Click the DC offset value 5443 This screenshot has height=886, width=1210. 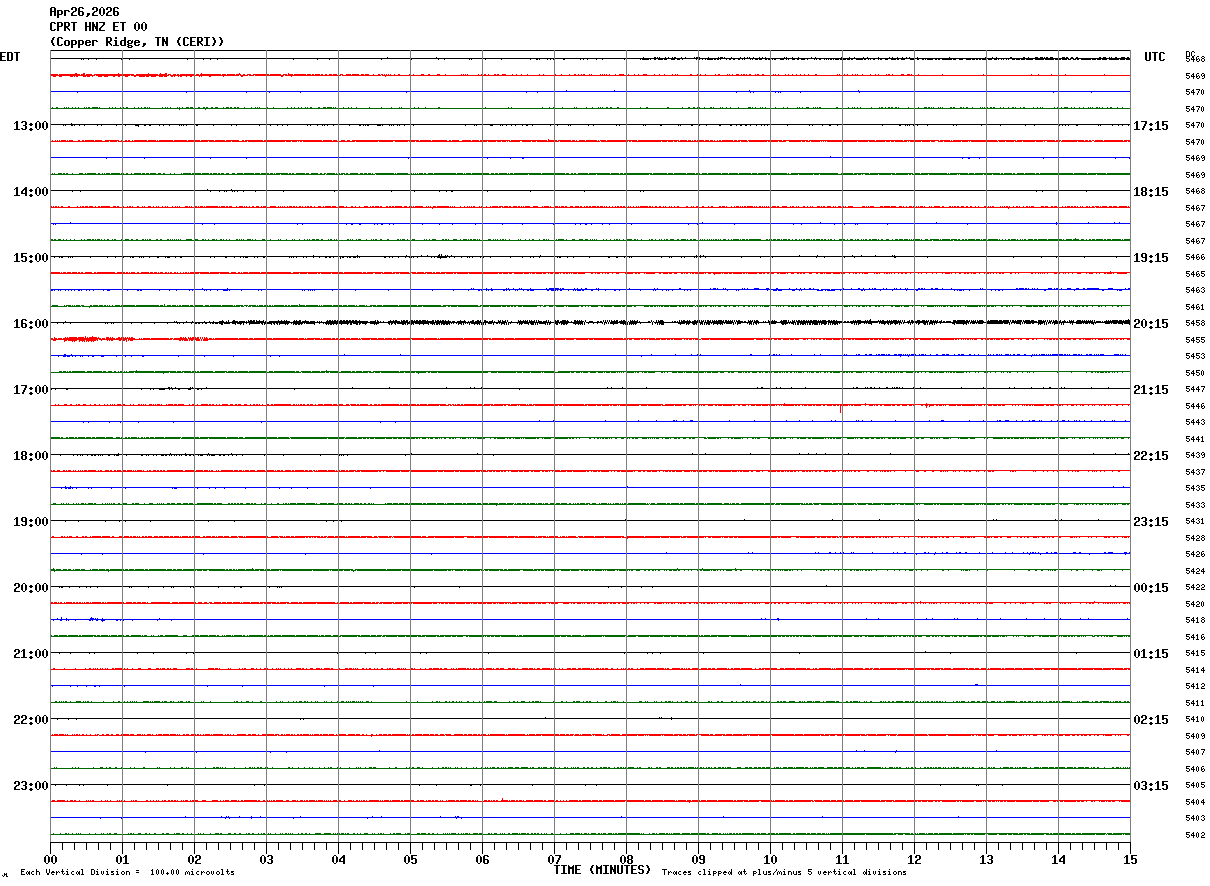pyautogui.click(x=1195, y=422)
